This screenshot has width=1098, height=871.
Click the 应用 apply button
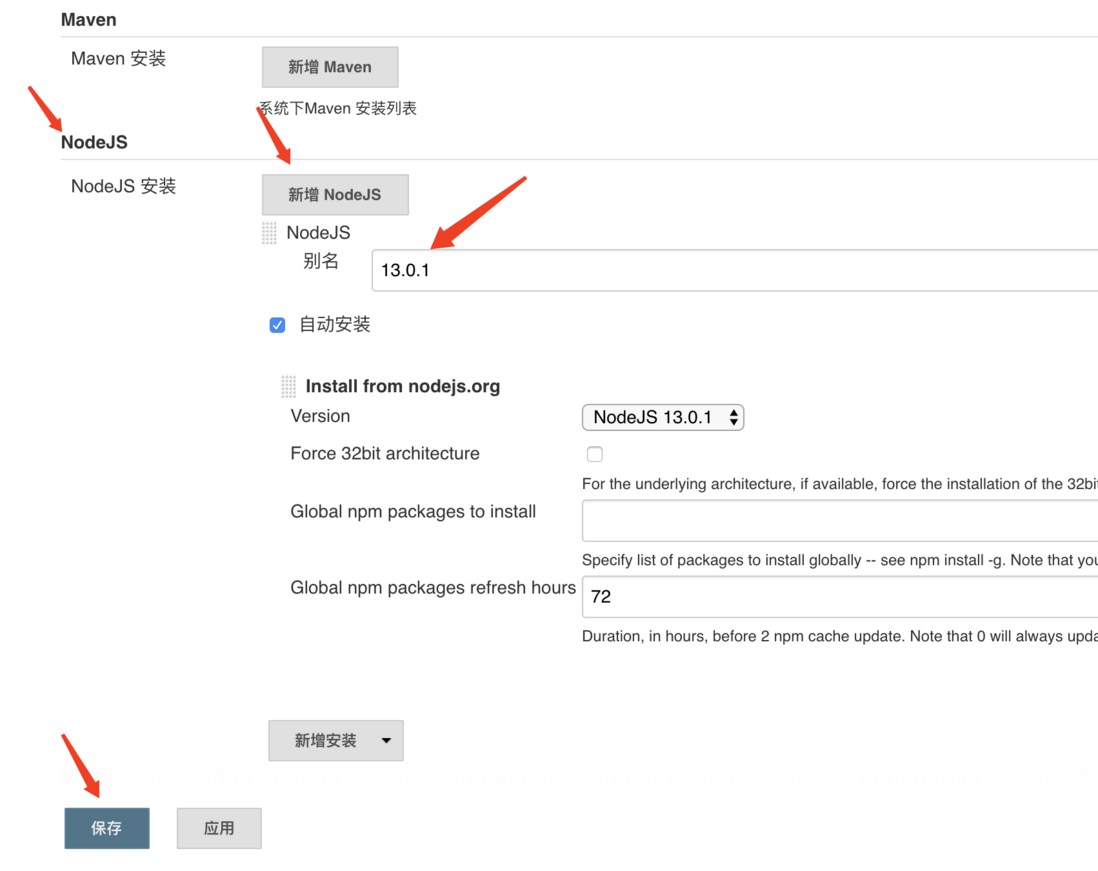(x=218, y=828)
